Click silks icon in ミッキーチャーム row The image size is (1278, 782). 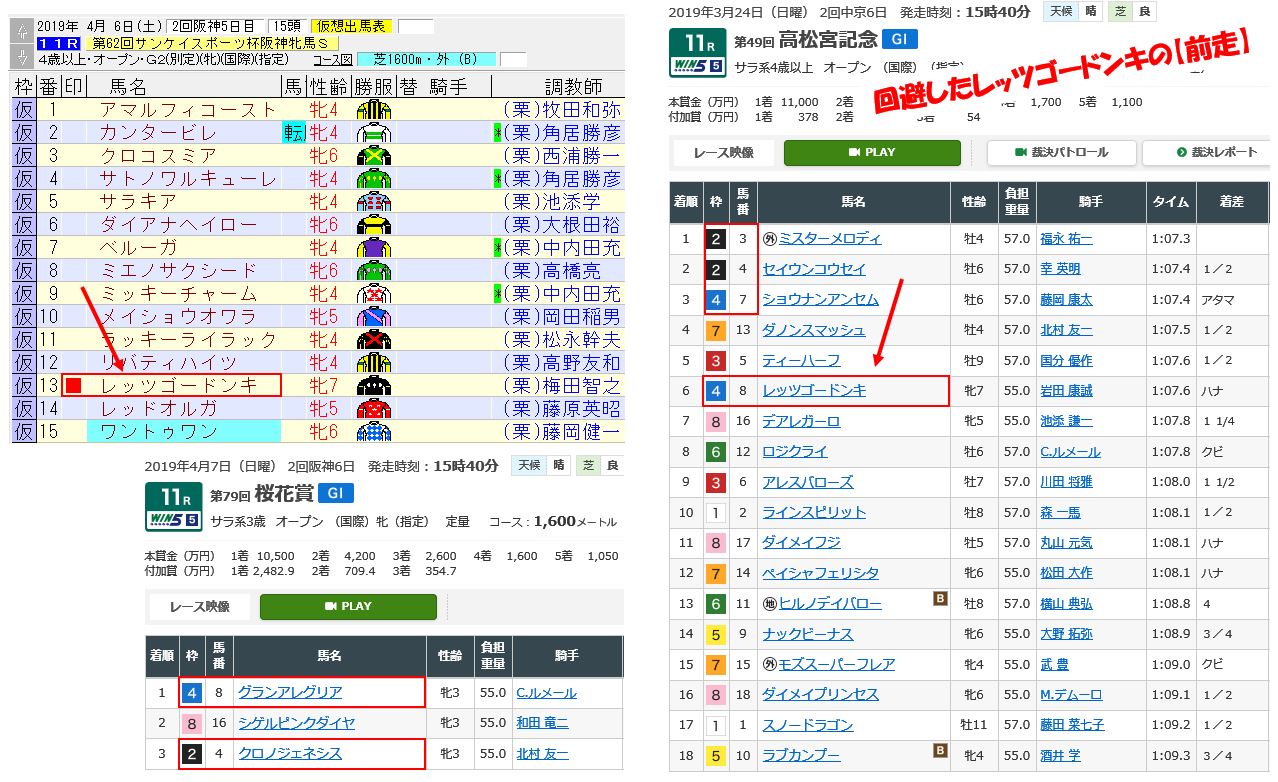pyautogui.click(x=373, y=294)
